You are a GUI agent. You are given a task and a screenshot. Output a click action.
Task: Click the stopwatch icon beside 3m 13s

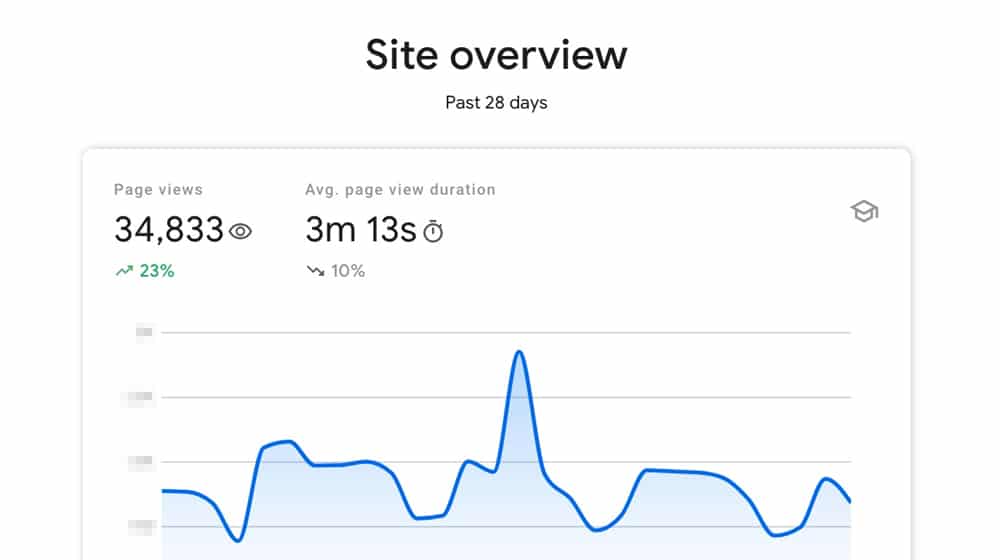(433, 231)
